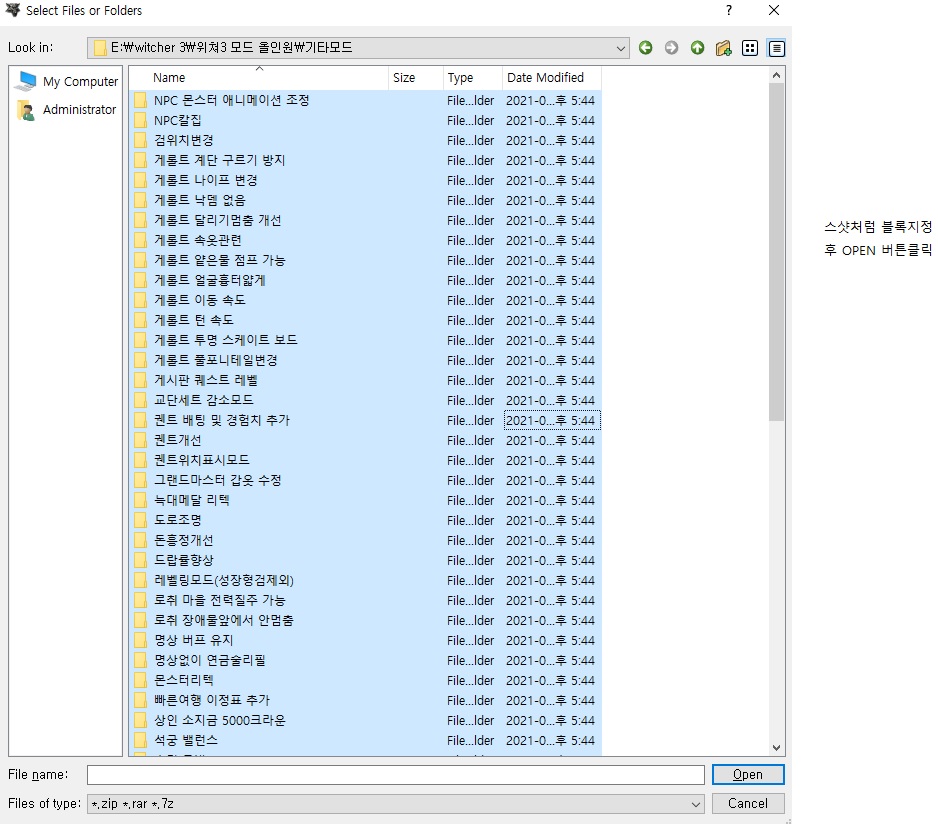The image size is (938, 826).
Task: Click folder icon of '석궁 밸런스'
Action: pyautogui.click(x=141, y=740)
